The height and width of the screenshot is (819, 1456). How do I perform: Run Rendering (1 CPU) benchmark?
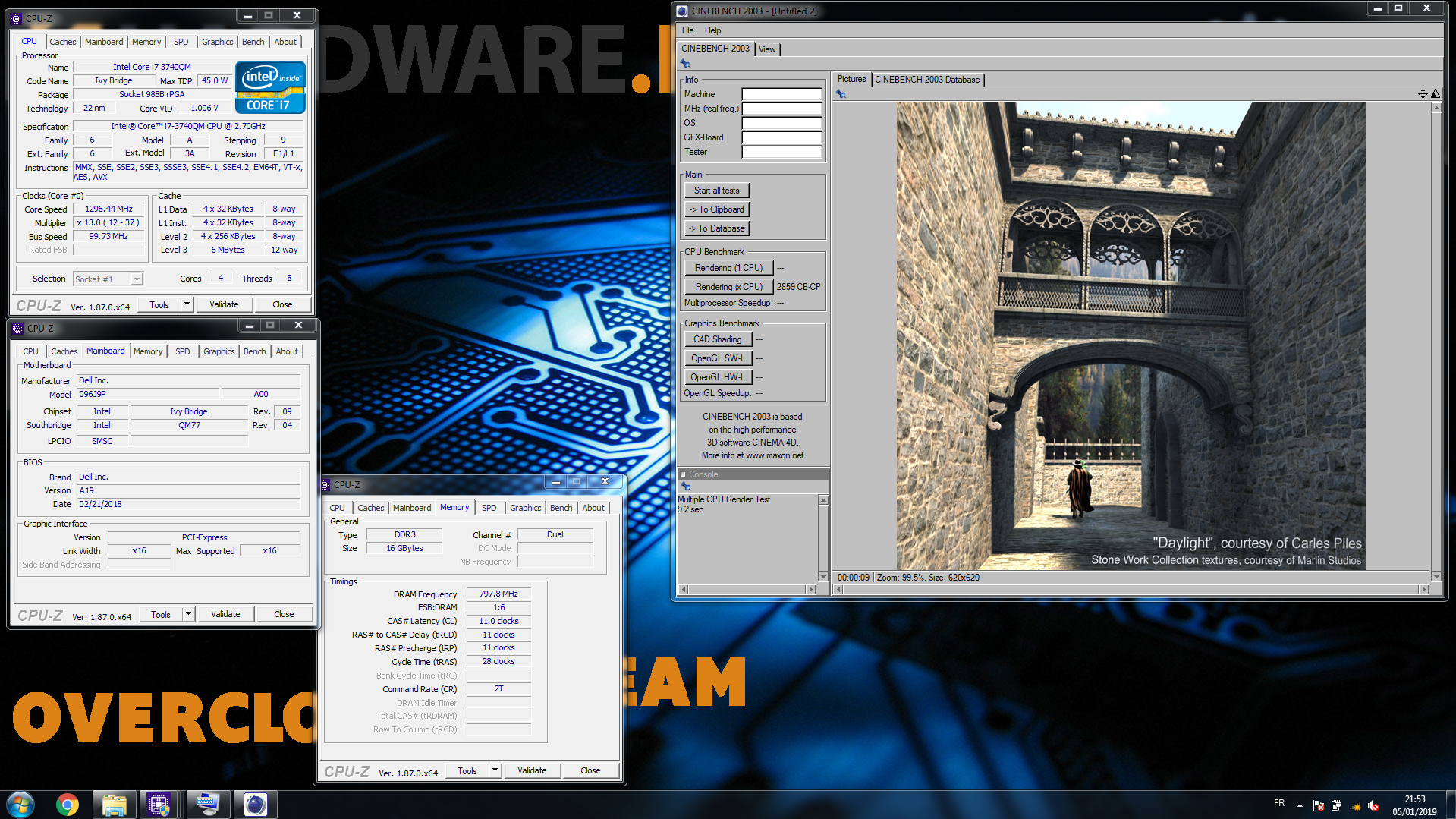[x=728, y=268]
